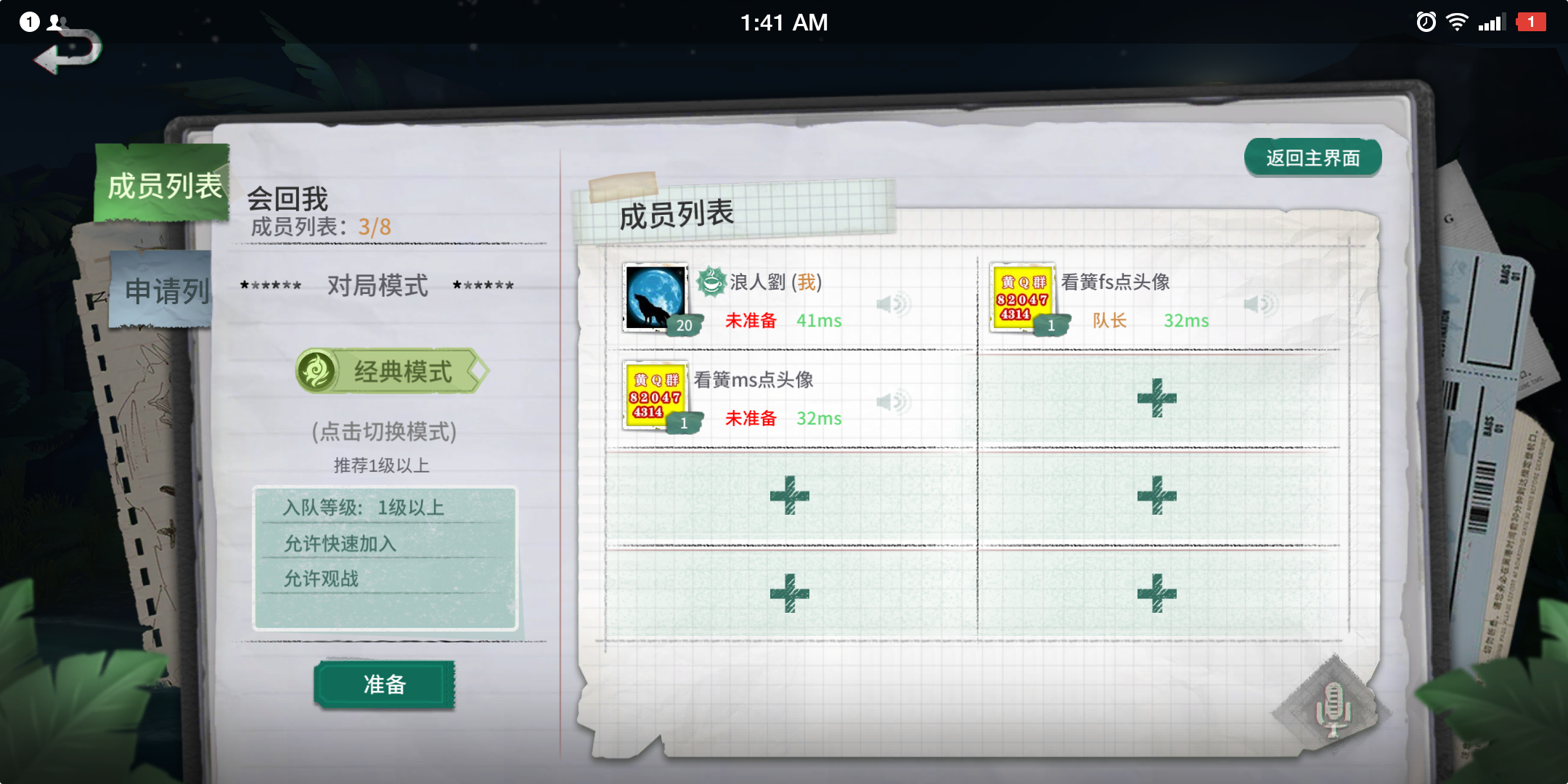Viewport: 1568px width, 784px height.
Task: Tap the cellular signal bars icon
Action: [x=1492, y=22]
